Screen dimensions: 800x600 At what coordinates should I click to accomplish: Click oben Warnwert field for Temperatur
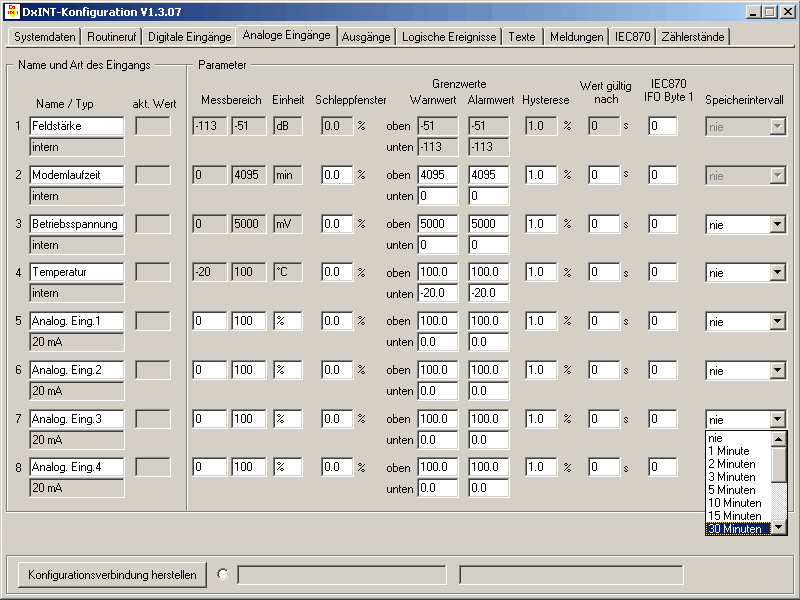437,273
